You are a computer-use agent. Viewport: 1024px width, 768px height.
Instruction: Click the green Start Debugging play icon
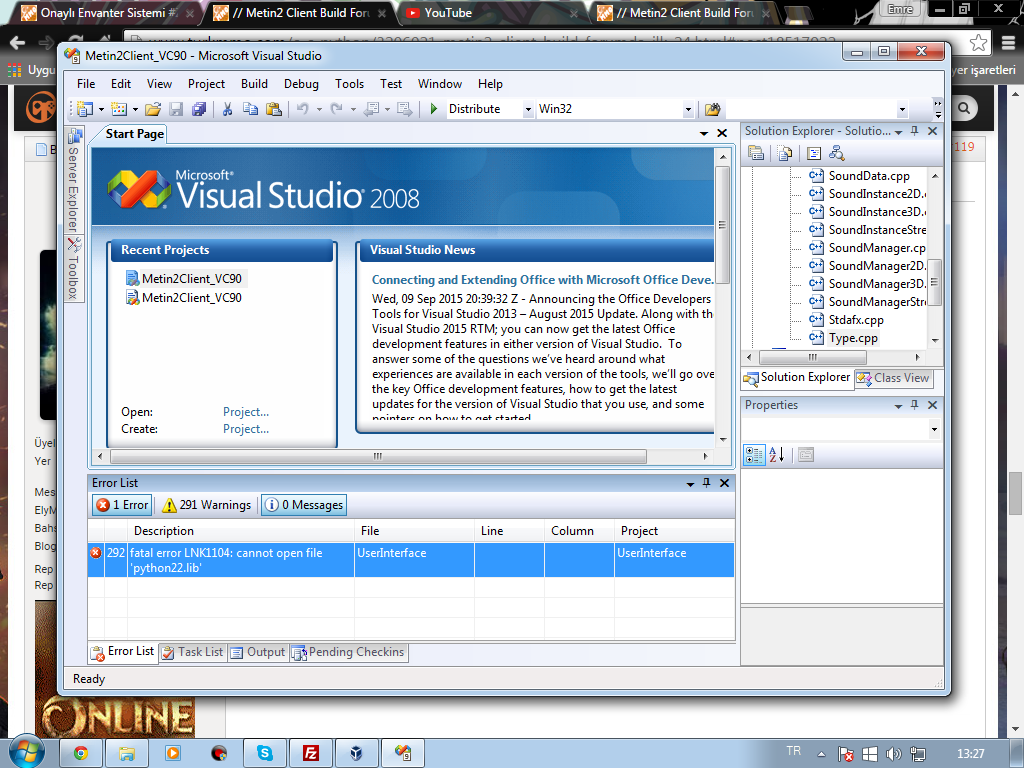point(434,109)
